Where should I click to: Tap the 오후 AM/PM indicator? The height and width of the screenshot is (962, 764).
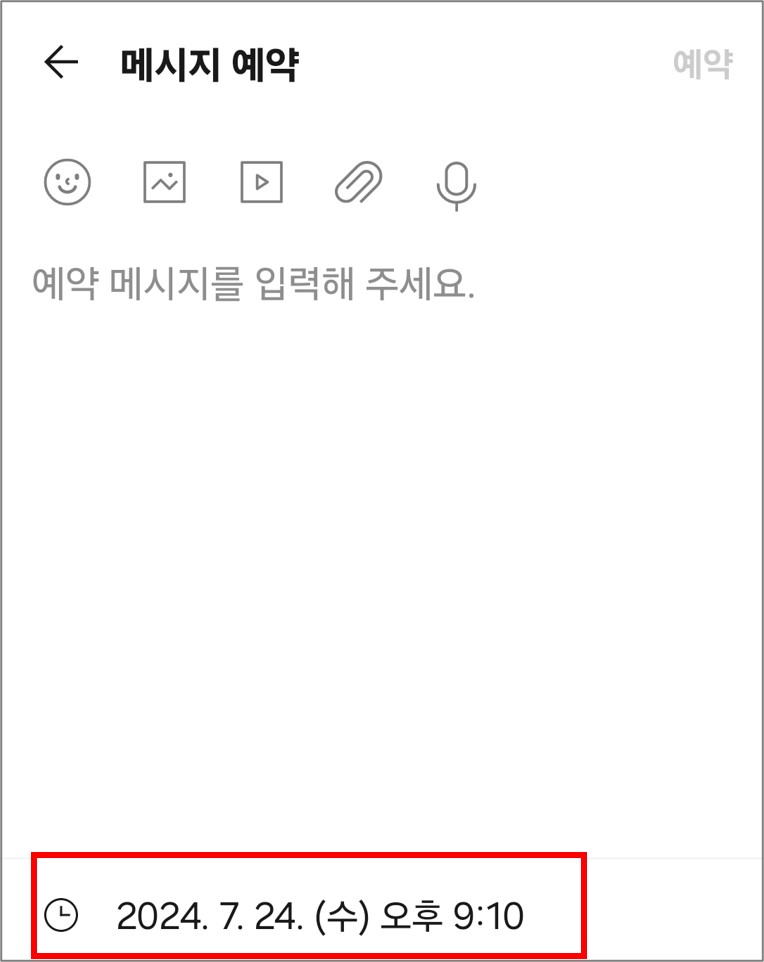tap(412, 915)
